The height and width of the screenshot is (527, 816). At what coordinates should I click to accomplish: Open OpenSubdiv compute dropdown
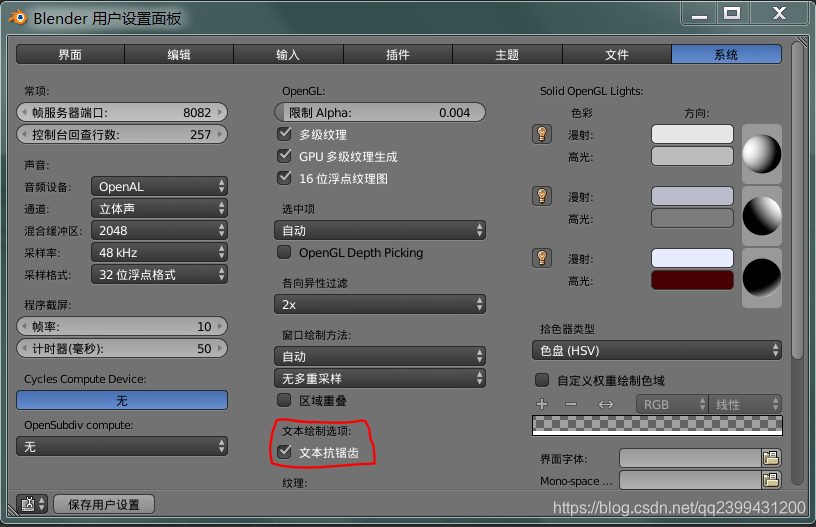pyautogui.click(x=122, y=446)
